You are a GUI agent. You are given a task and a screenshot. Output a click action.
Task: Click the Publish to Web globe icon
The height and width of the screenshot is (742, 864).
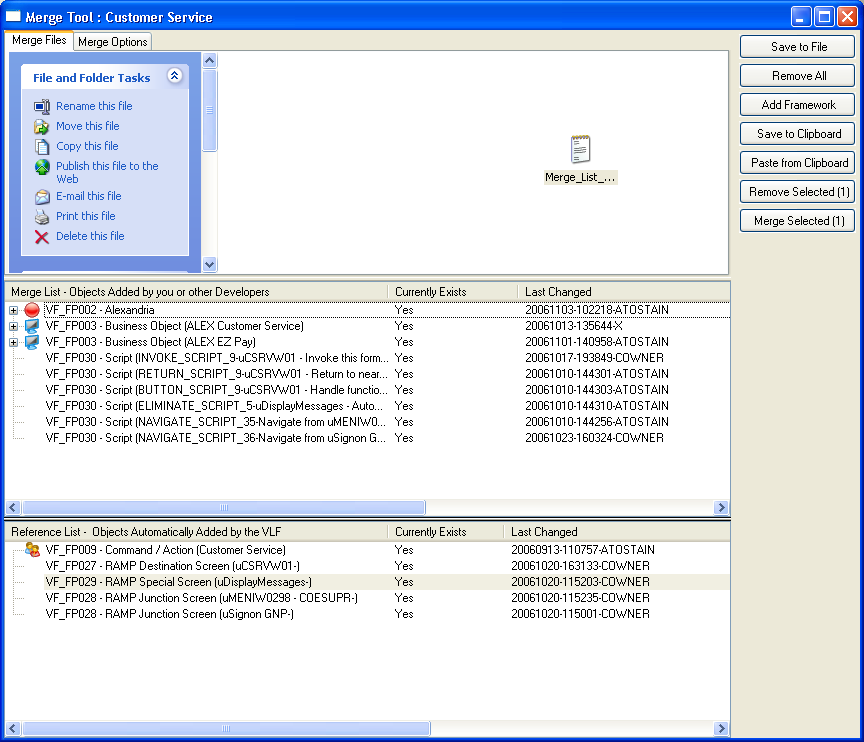(x=42, y=167)
